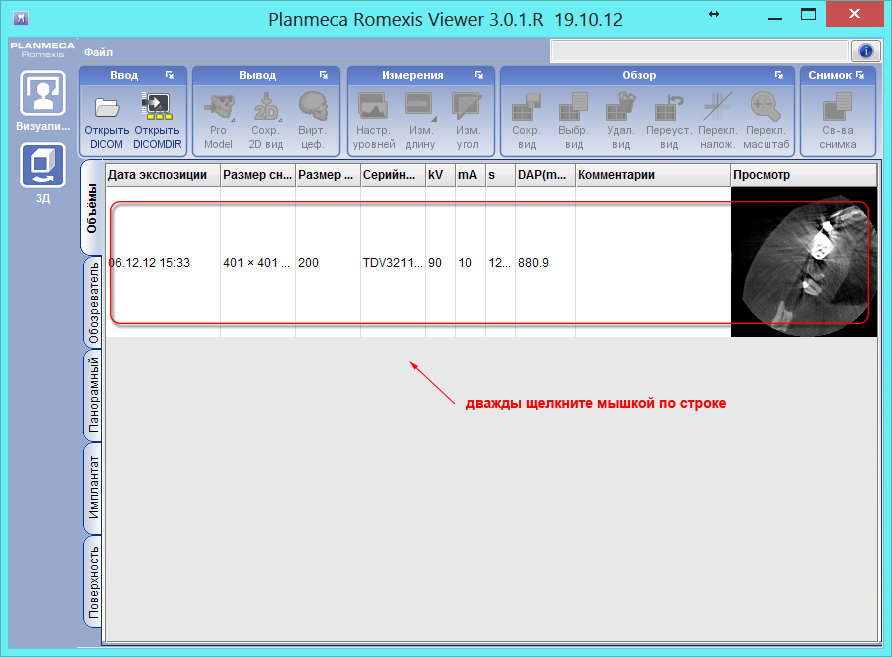892x657 pixels.
Task: Select the 06.12.12 15:33 date cell
Action: (163, 262)
